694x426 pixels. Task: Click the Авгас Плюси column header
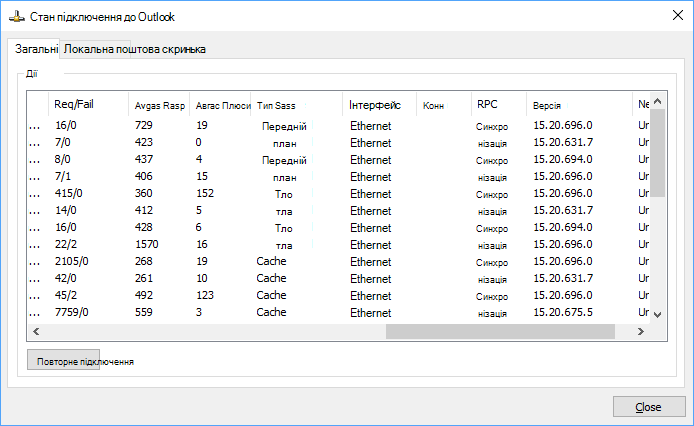(220, 105)
